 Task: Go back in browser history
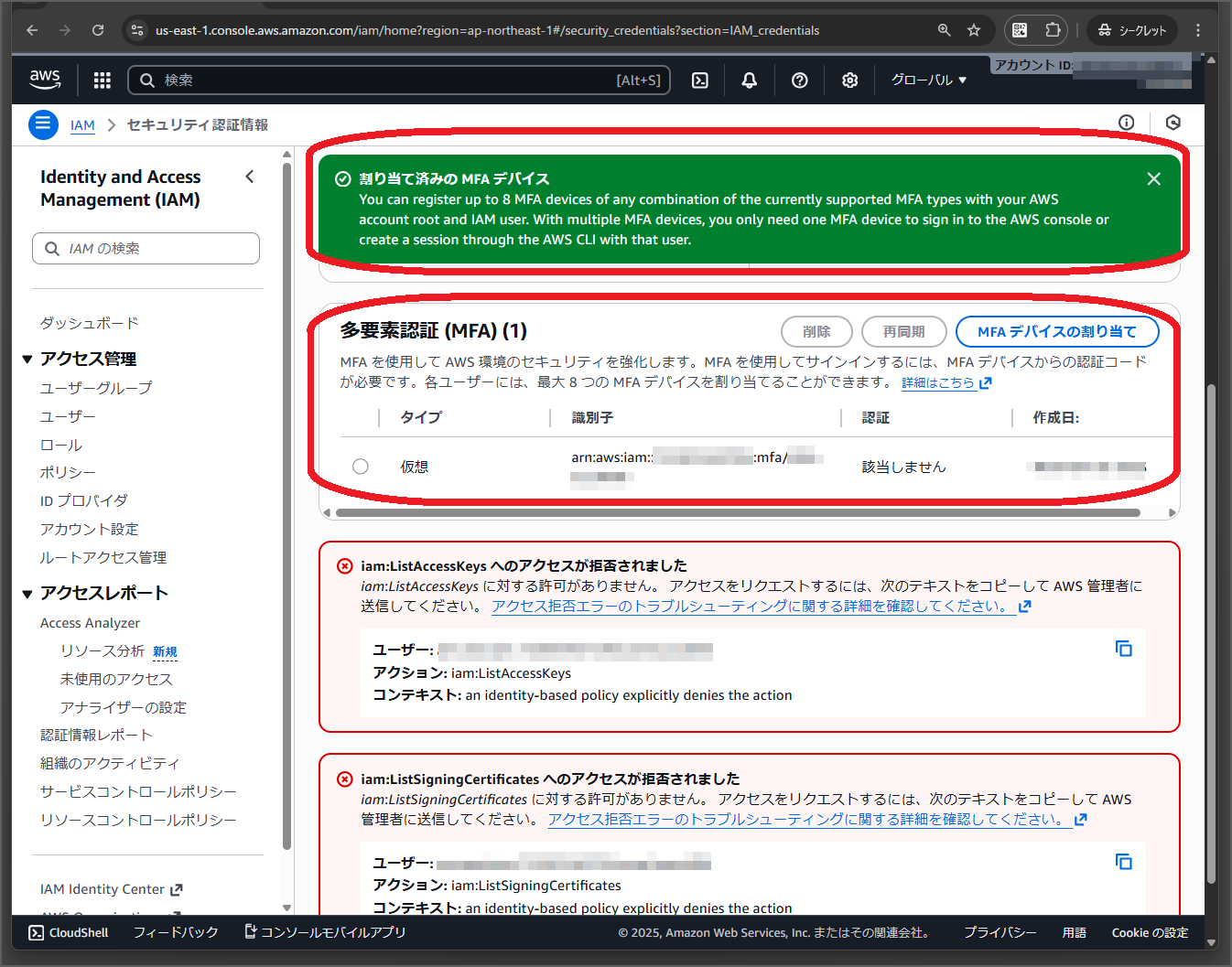click(x=32, y=30)
